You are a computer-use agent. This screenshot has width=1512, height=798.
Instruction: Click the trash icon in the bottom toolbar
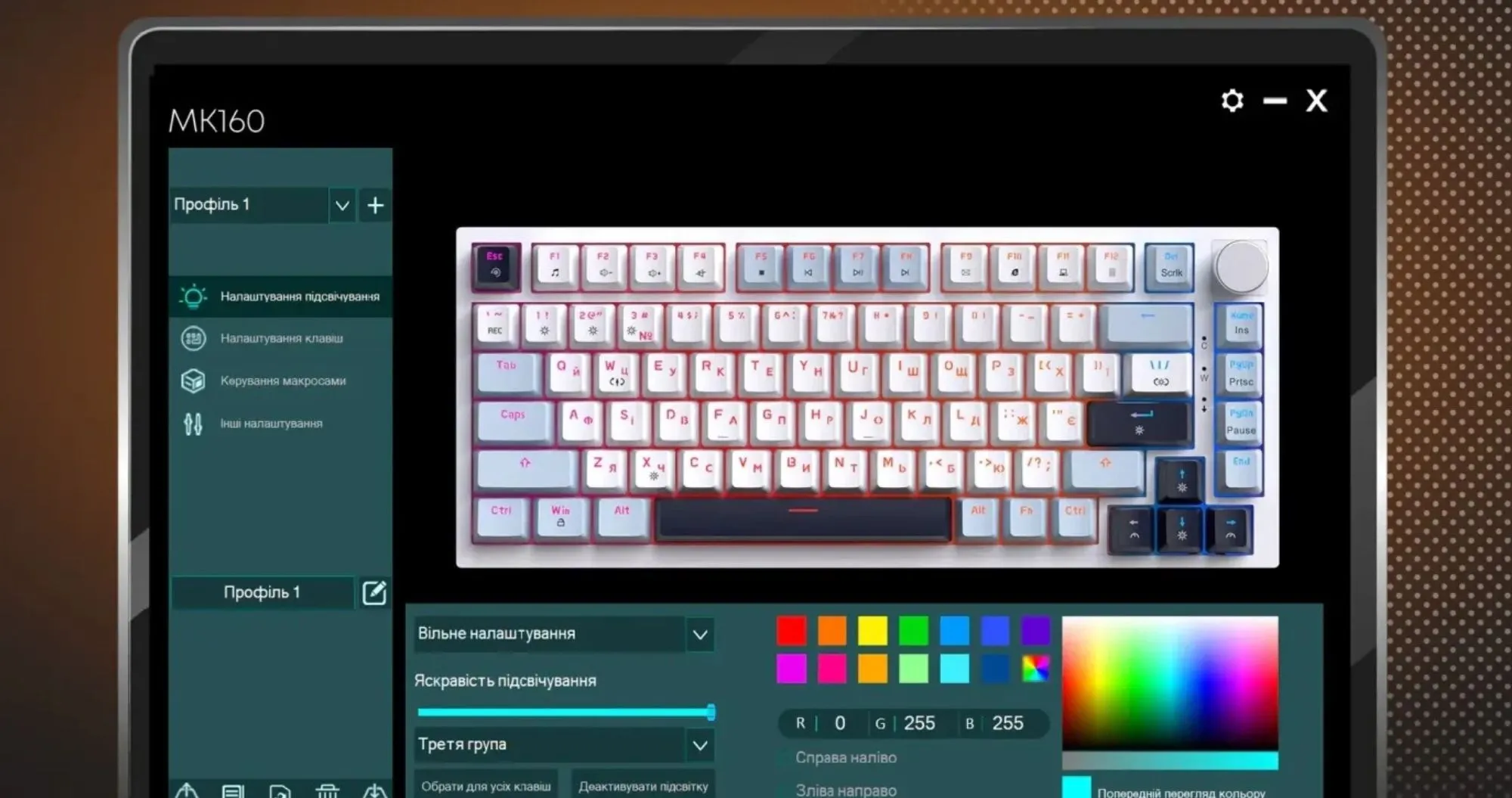[x=327, y=790]
